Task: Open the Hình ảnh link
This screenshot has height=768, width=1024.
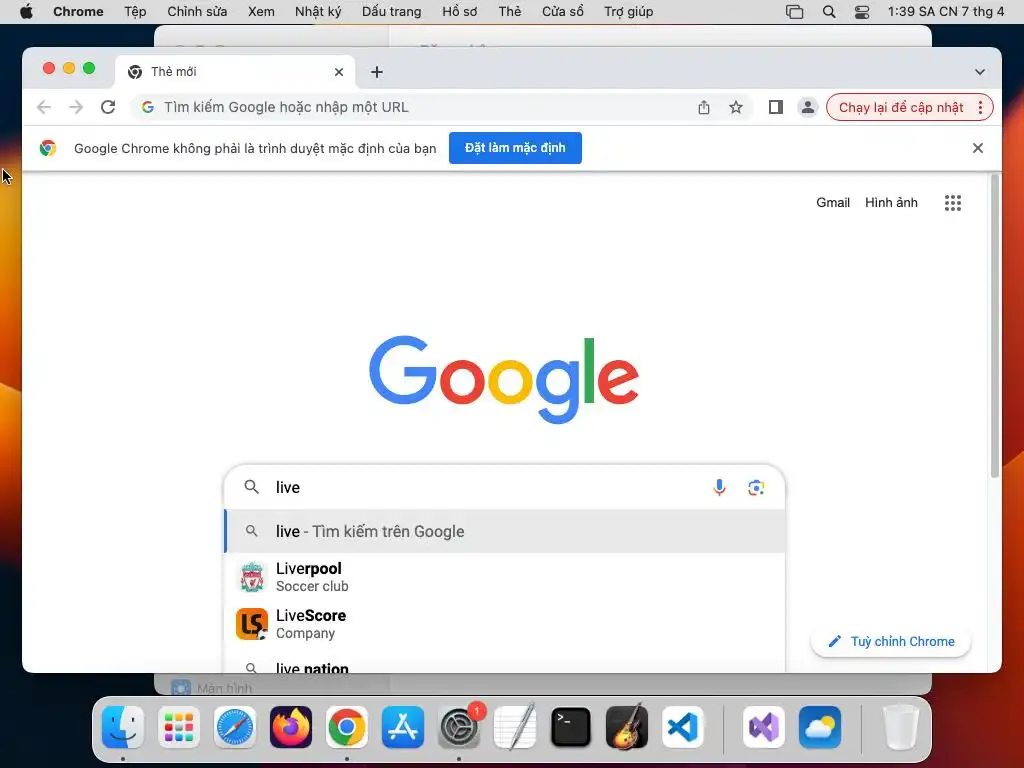Action: point(891,203)
